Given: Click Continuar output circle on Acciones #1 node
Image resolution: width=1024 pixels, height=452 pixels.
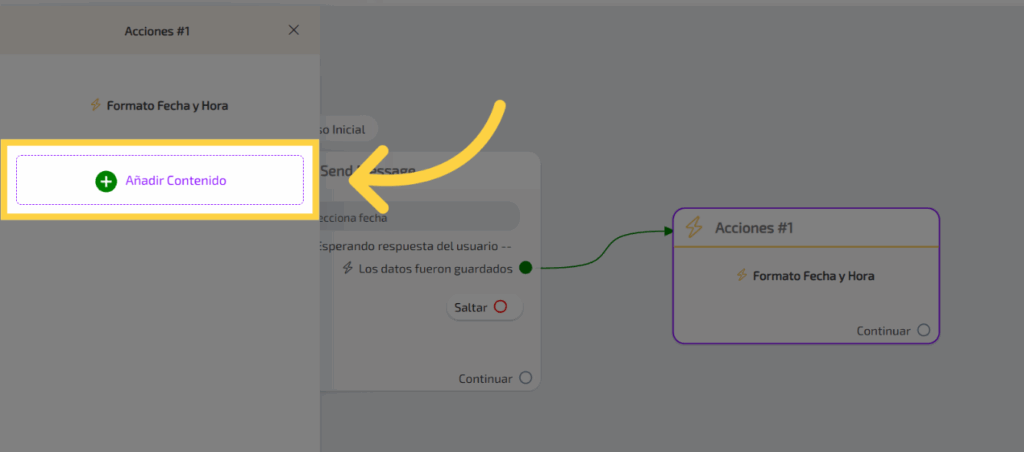Looking at the screenshot, I should (923, 330).
